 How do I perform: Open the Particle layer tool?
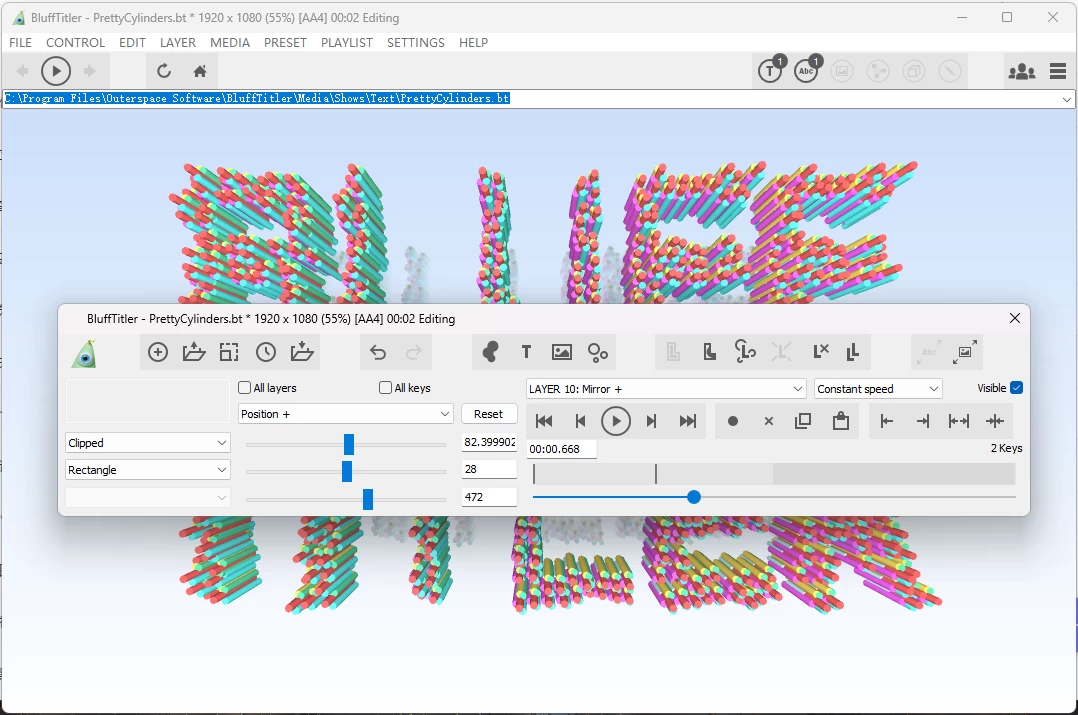(598, 352)
